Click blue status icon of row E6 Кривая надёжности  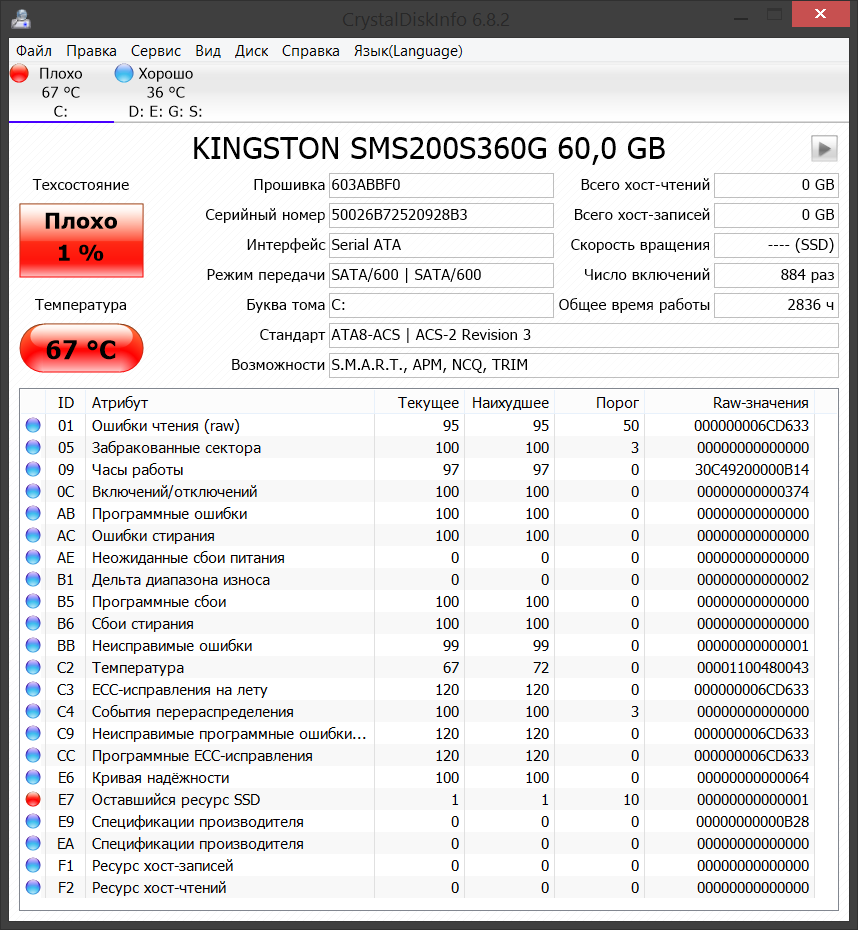pyautogui.click(x=33, y=777)
